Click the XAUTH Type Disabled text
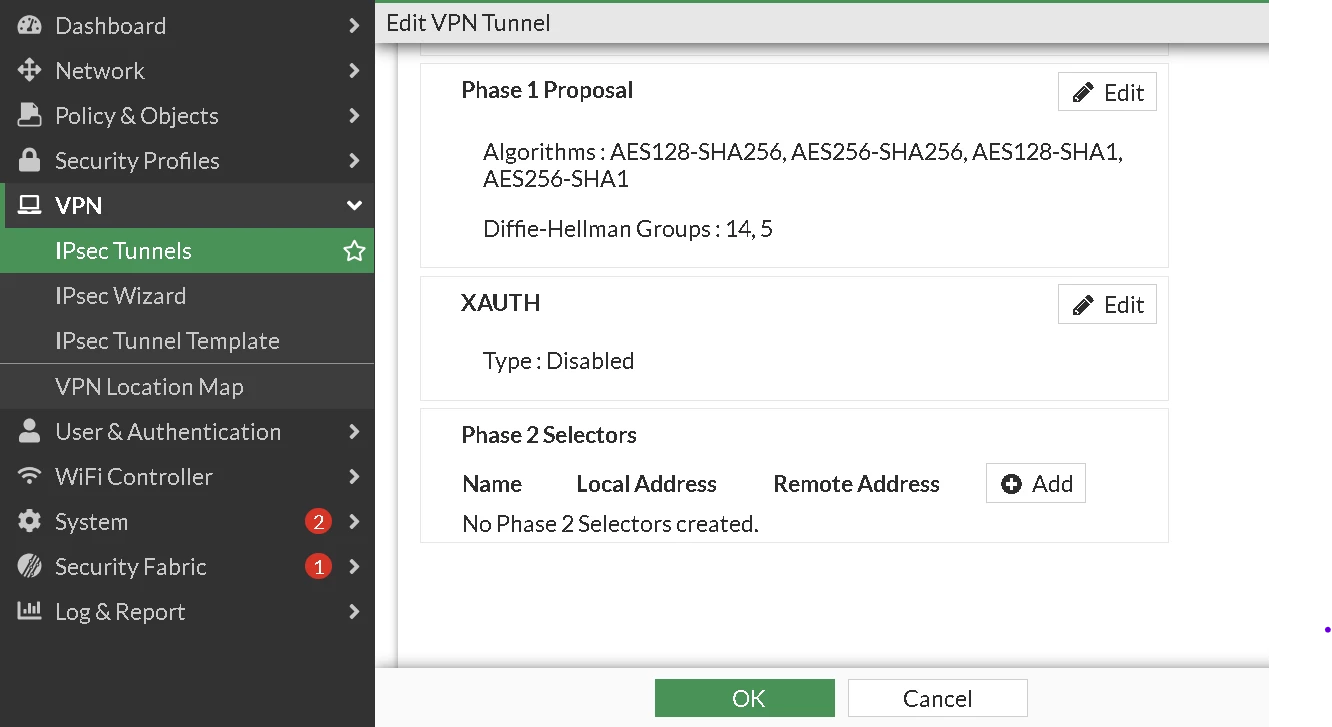 pos(559,361)
